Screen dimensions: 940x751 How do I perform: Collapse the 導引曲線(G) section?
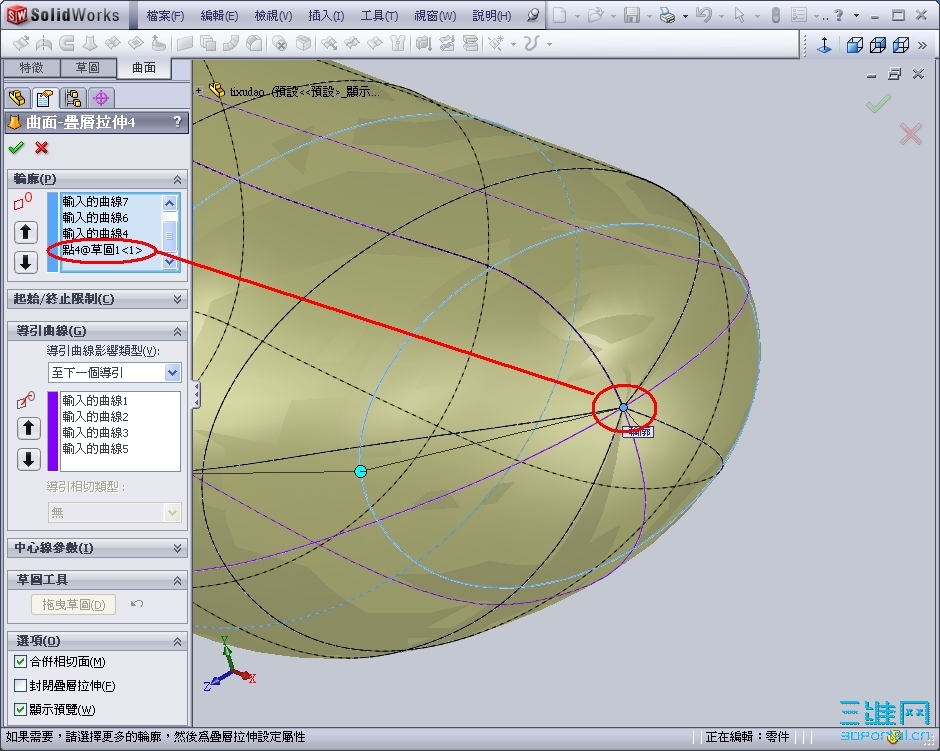[177, 331]
